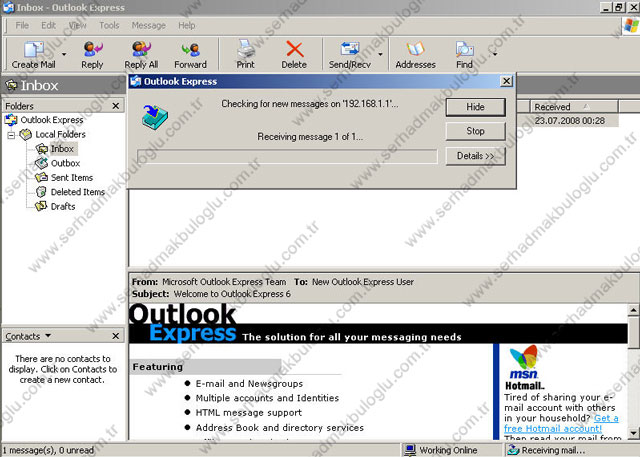Click the mail download tray icon in the dialog
The image size is (640, 457).
point(155,117)
